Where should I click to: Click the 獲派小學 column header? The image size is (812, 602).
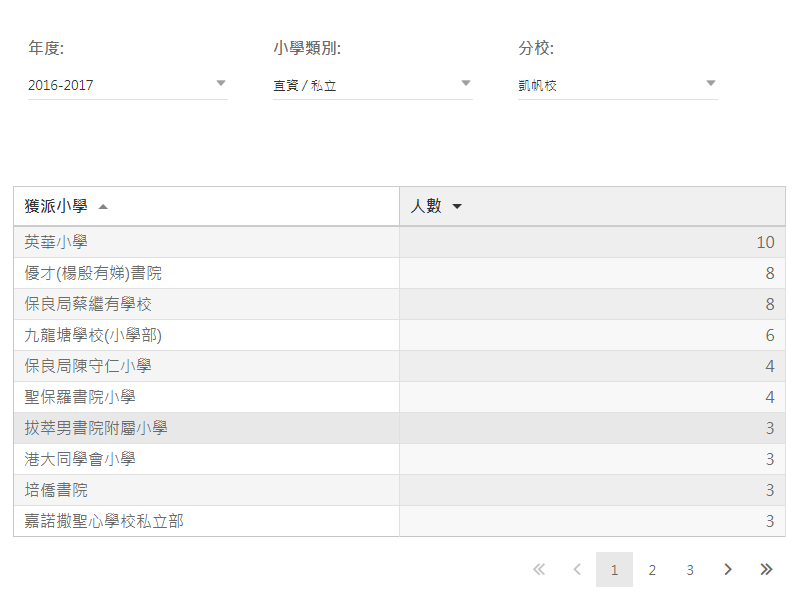pyautogui.click(x=56, y=206)
